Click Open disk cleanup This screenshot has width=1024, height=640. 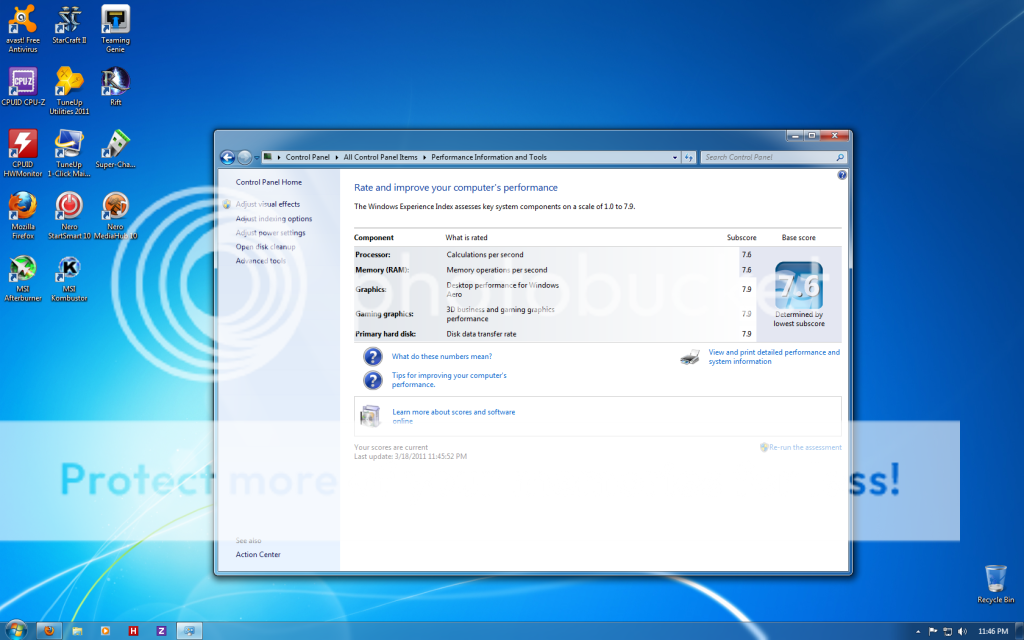[x=265, y=247]
